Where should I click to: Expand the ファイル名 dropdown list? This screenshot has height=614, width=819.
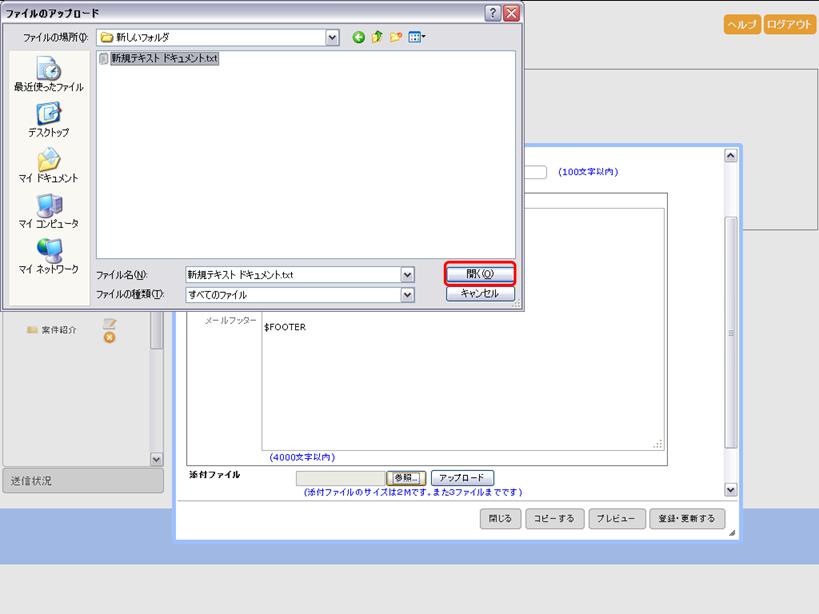point(407,274)
